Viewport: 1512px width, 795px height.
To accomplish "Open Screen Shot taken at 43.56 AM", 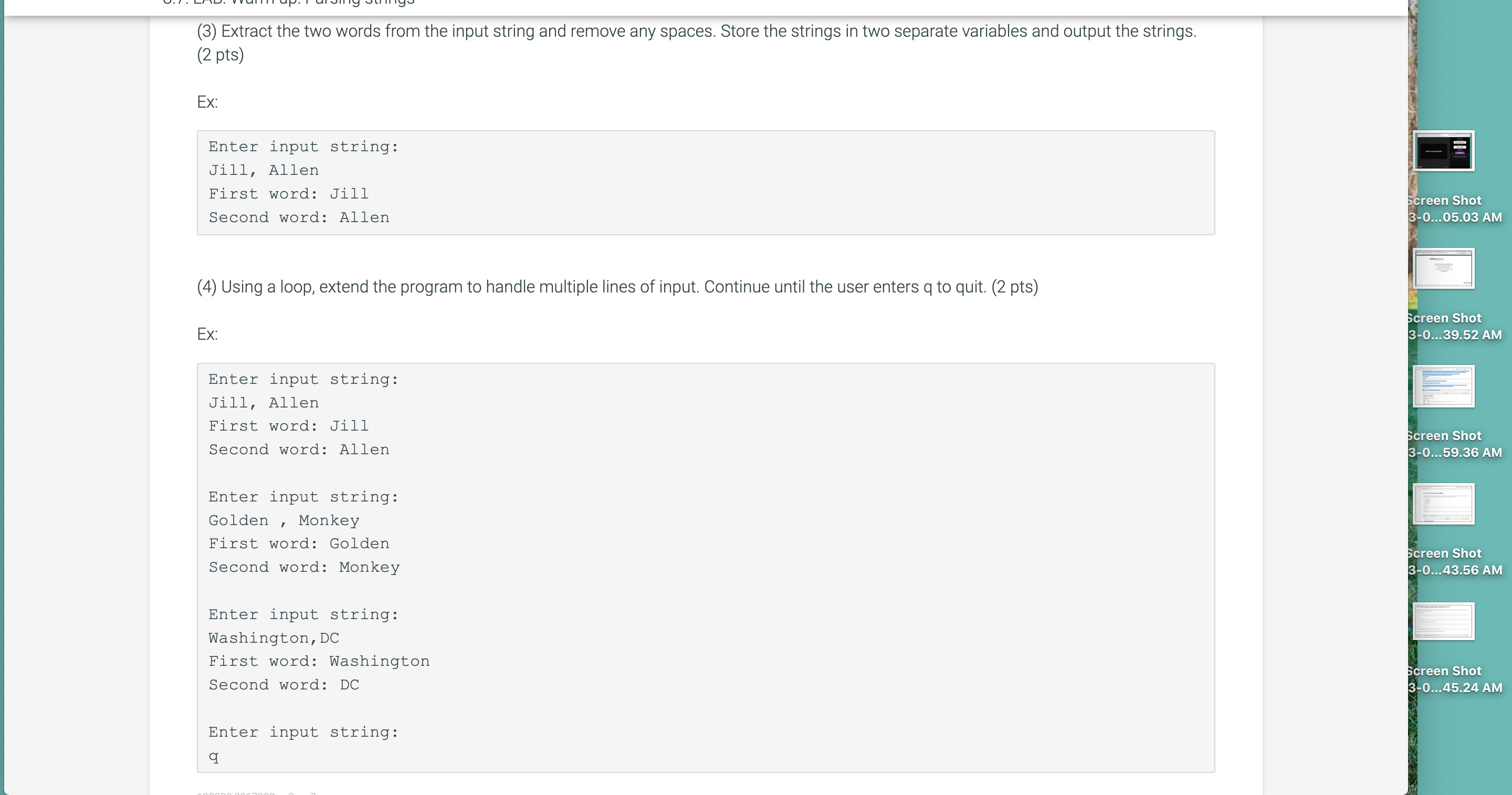I will [1444, 503].
